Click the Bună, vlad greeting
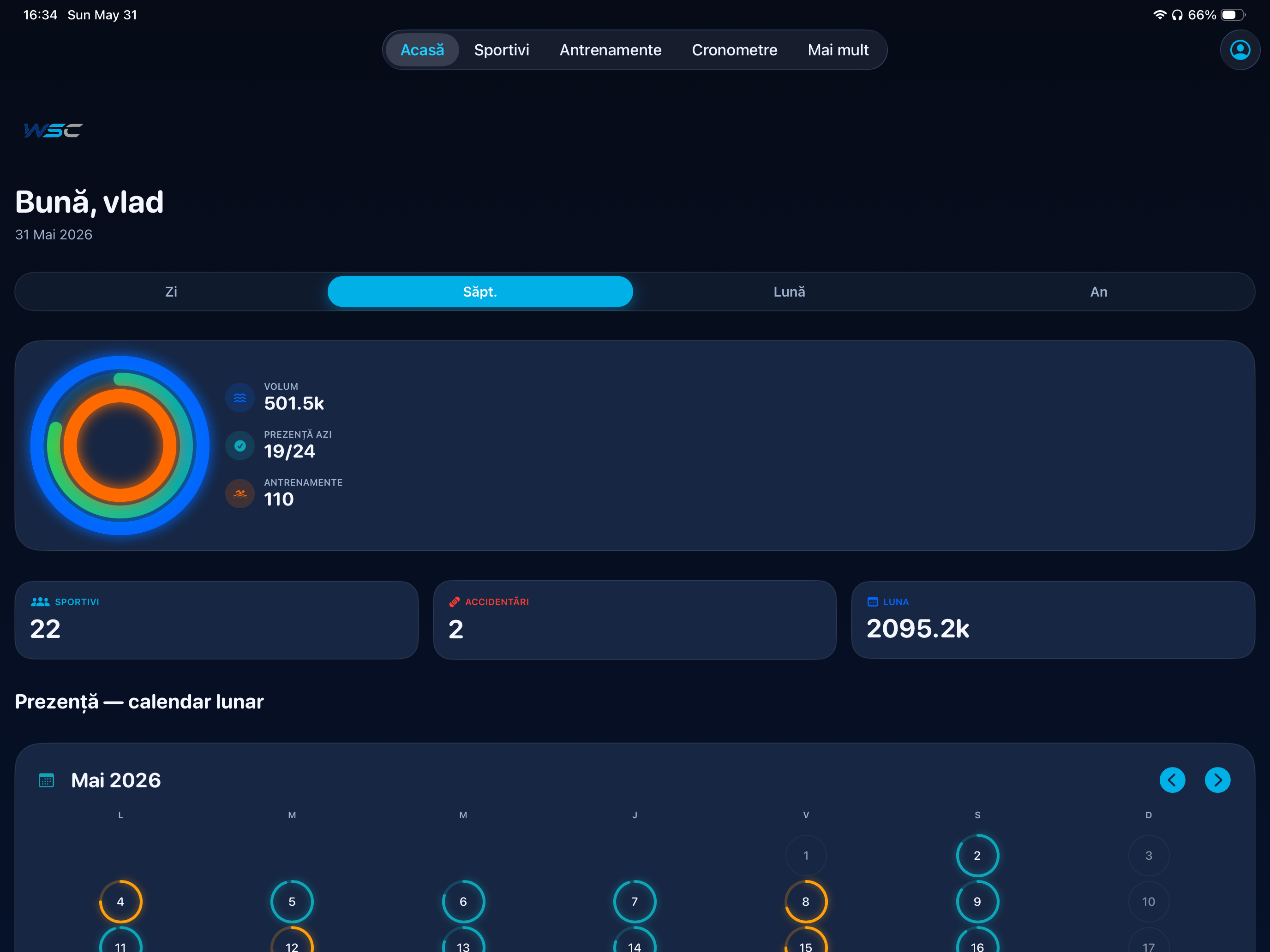1270x952 pixels. tap(90, 202)
